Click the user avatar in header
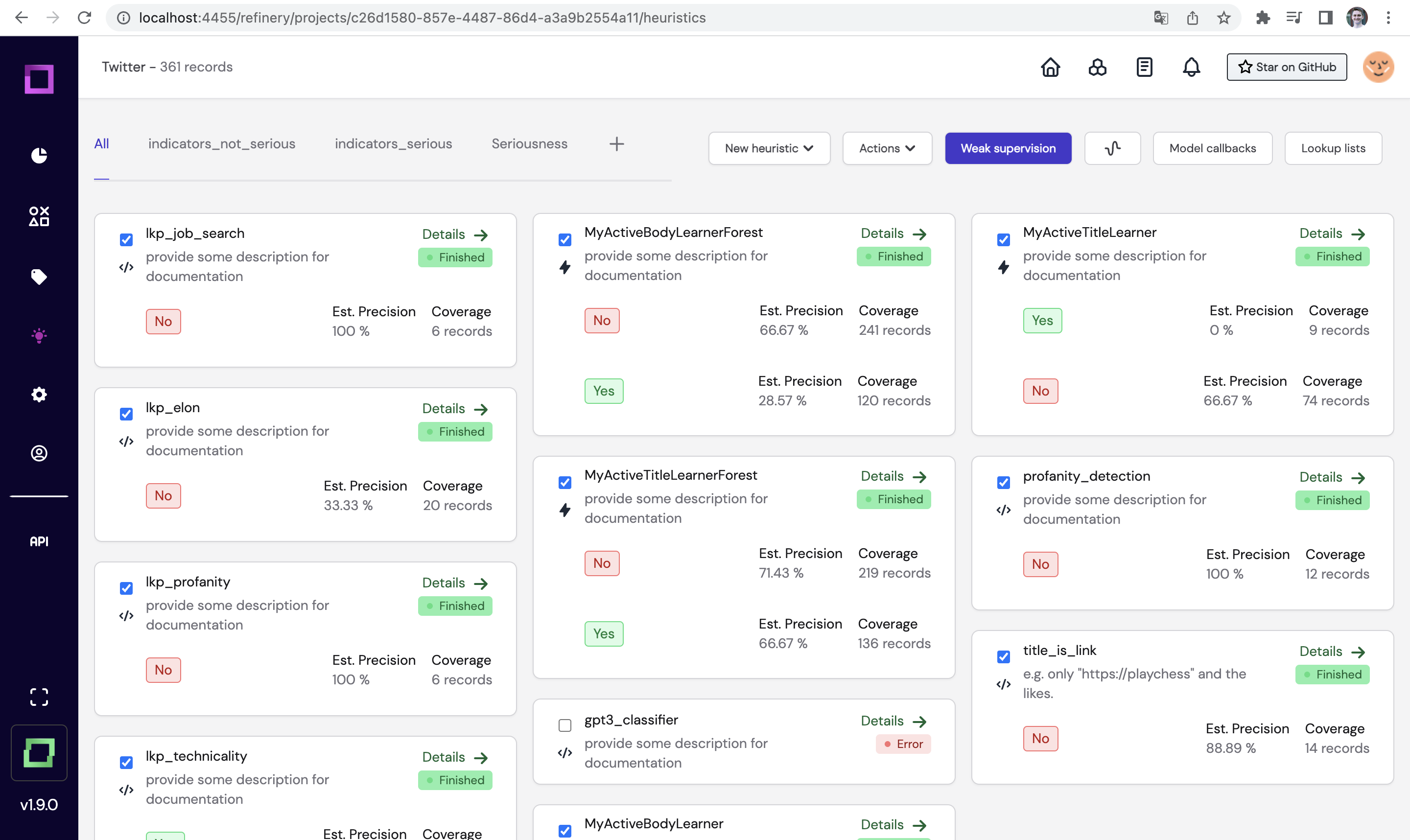 click(x=1378, y=68)
